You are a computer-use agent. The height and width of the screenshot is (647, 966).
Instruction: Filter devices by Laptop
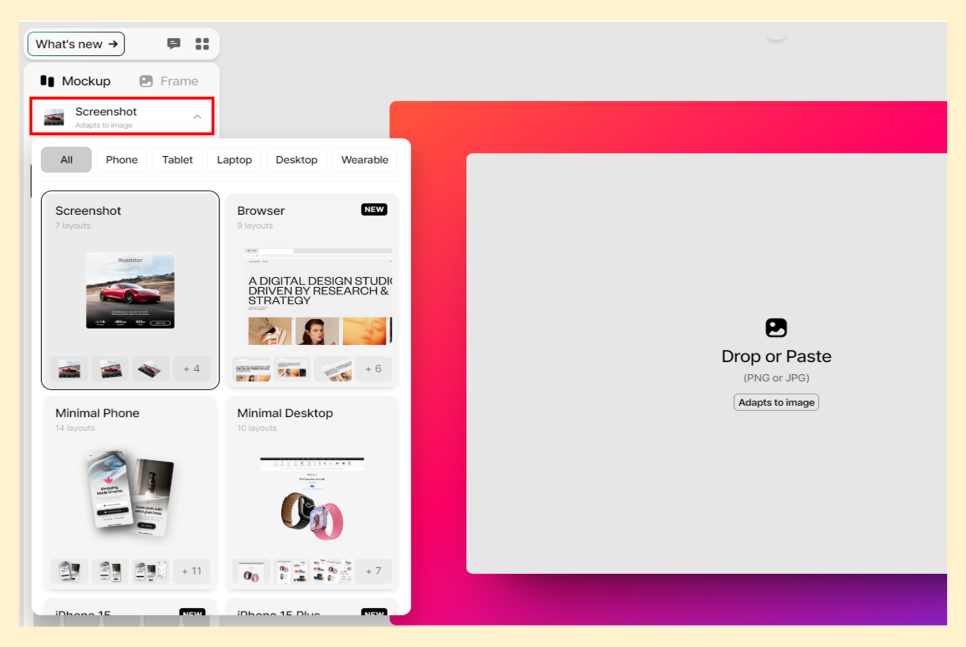(235, 160)
